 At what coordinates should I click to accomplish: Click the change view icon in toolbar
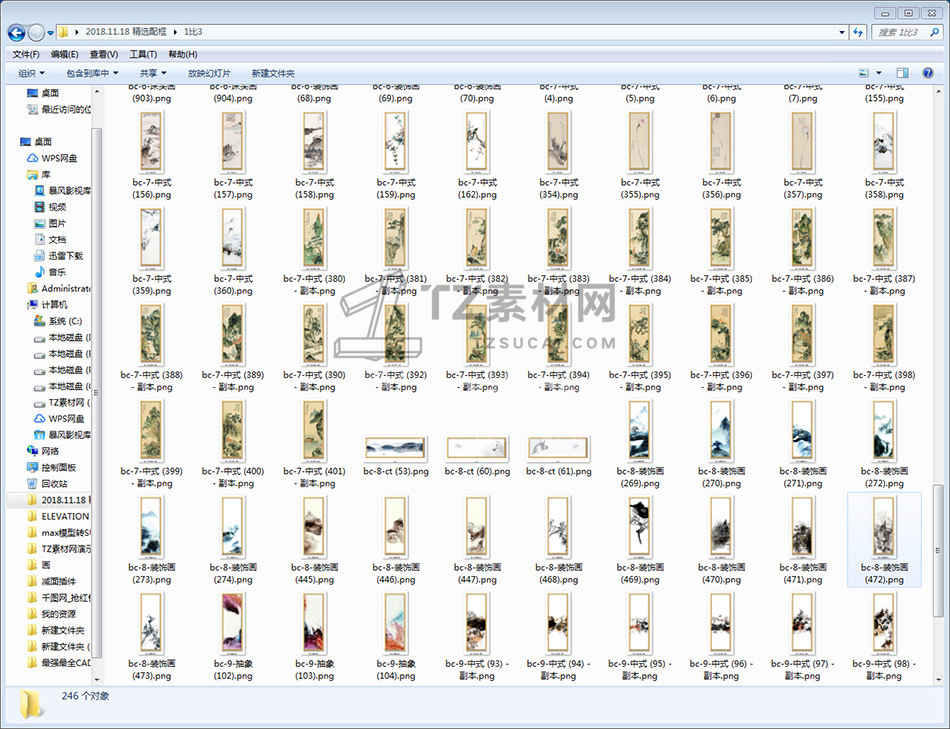[864, 73]
